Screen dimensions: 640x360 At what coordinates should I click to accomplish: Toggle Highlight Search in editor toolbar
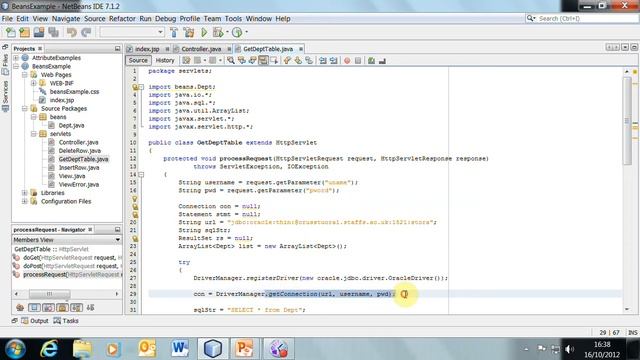coord(263,60)
